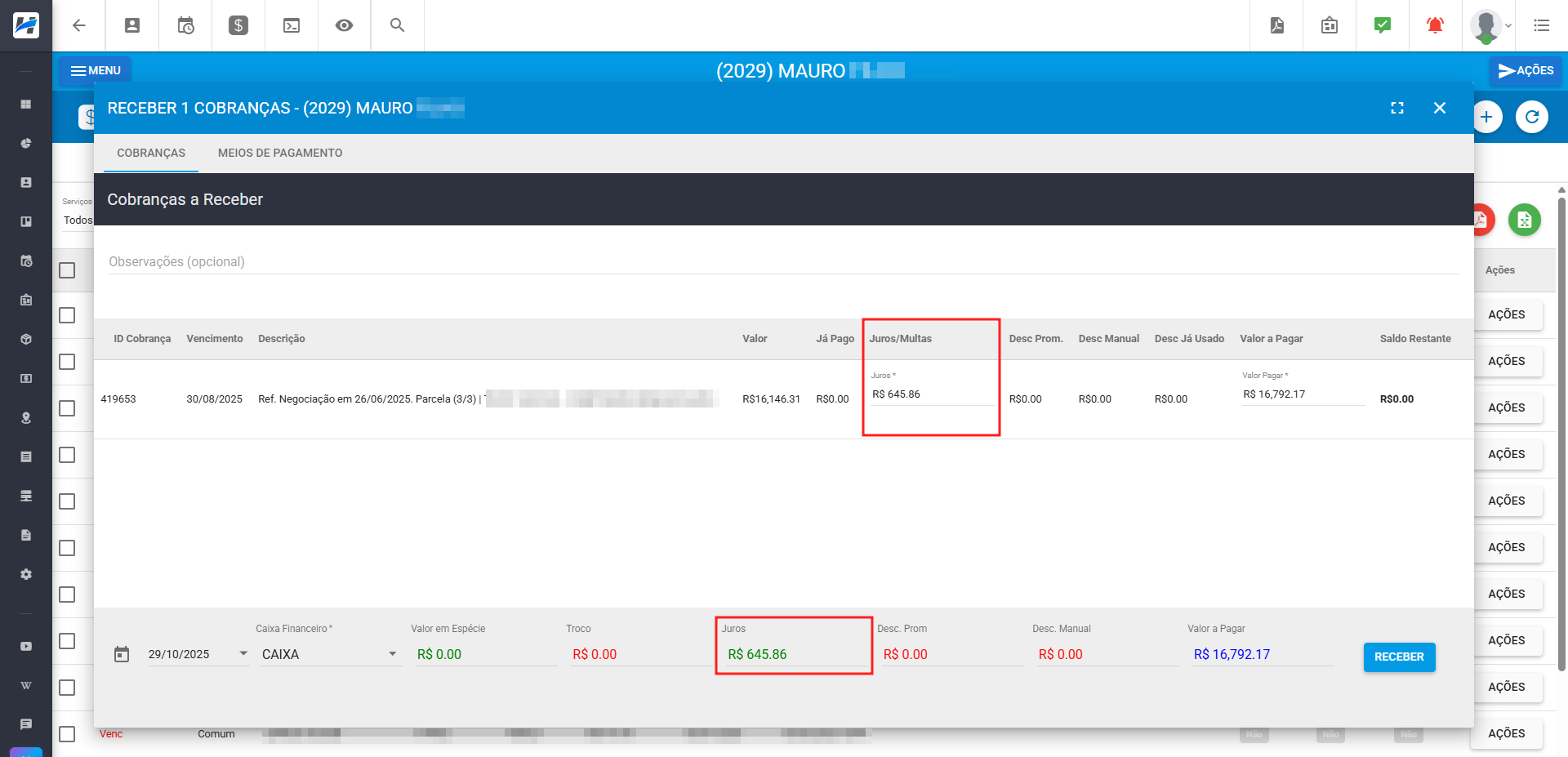Open AÇÕES button in last visible row
The height and width of the screenshot is (757, 1568).
click(x=1507, y=733)
